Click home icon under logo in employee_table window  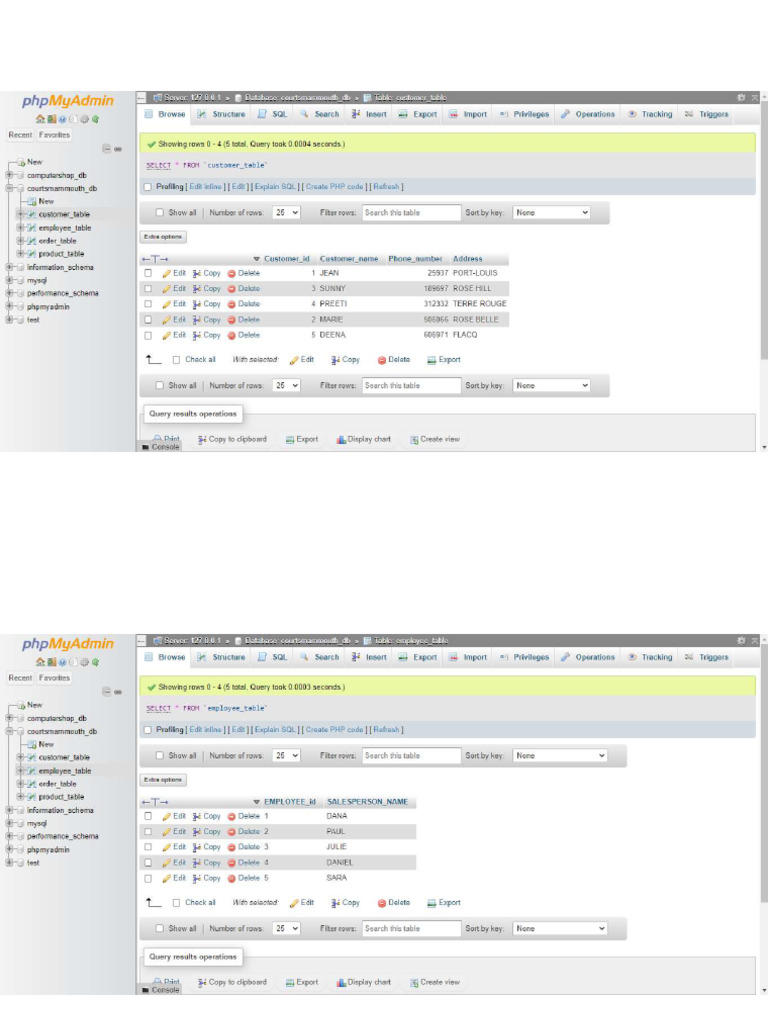[x=40, y=662]
